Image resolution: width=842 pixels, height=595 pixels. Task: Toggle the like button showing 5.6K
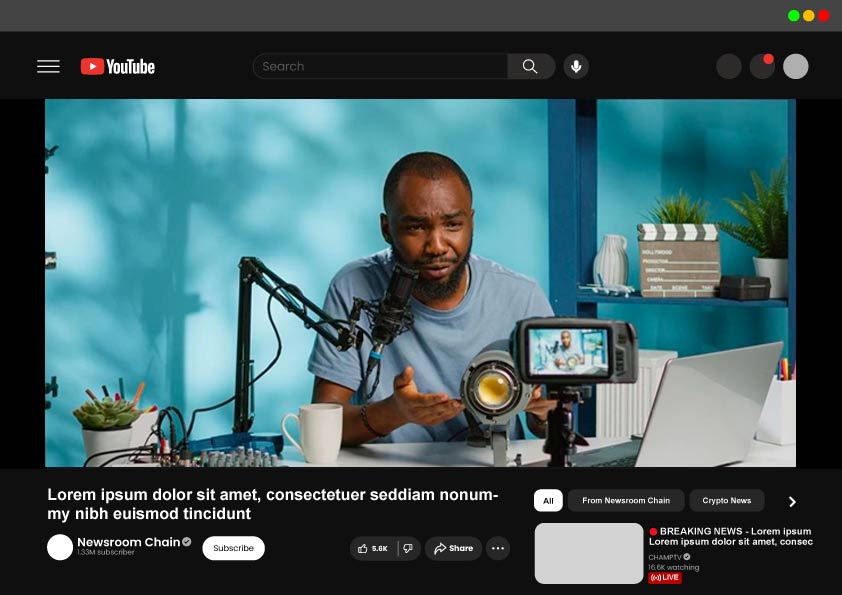[372, 548]
